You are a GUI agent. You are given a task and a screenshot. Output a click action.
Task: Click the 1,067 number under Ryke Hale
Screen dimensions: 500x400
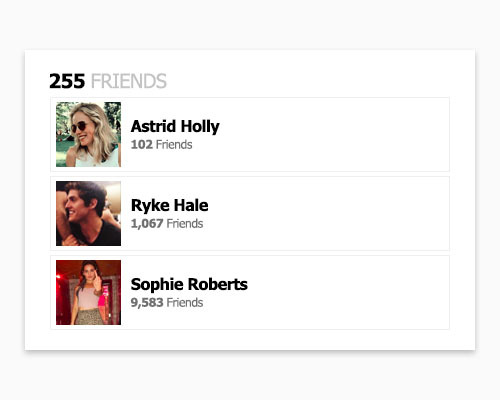click(147, 224)
